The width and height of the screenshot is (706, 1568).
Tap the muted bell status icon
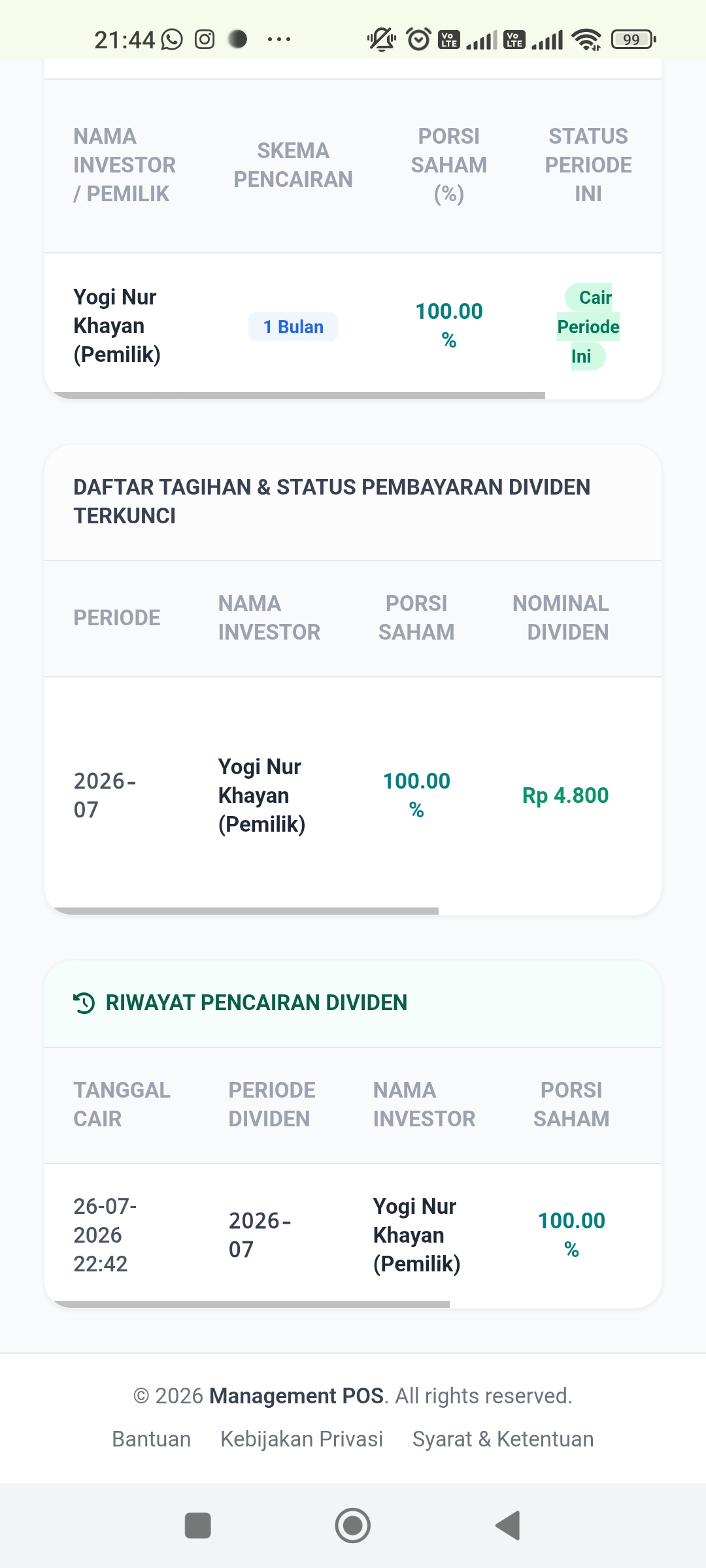coord(382,39)
